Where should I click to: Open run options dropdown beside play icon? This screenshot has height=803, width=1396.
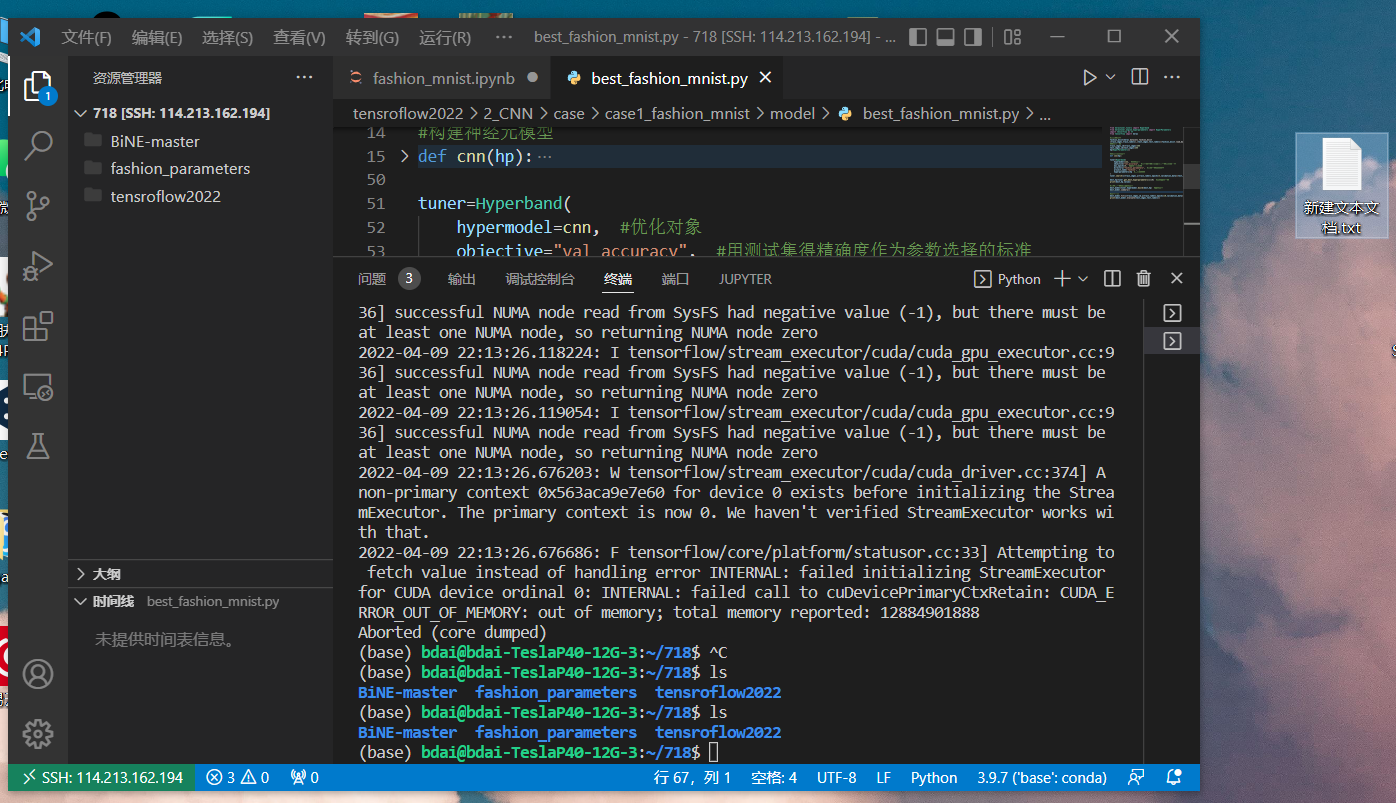[1110, 77]
